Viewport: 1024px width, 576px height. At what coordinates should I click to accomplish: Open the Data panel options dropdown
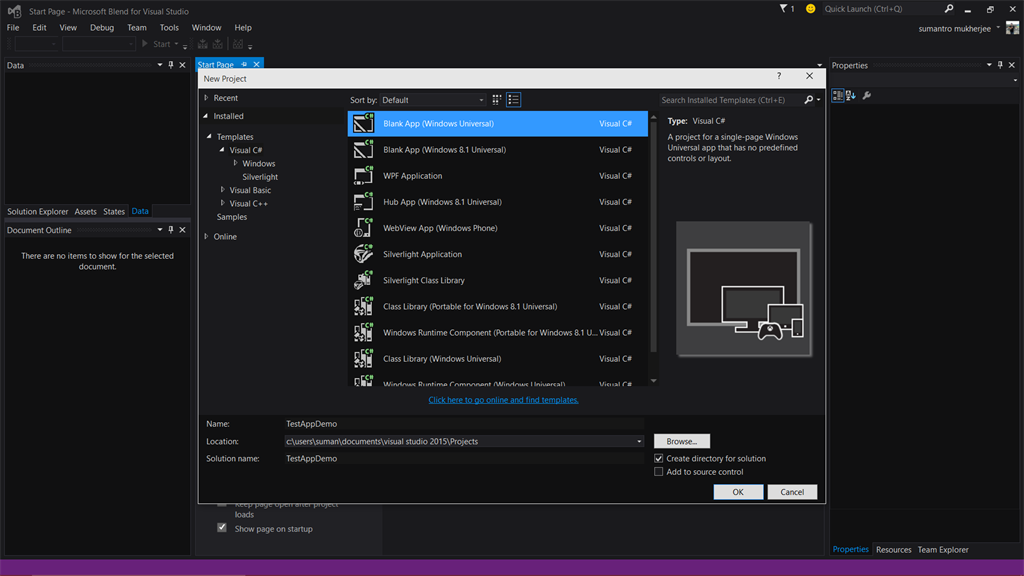point(160,65)
